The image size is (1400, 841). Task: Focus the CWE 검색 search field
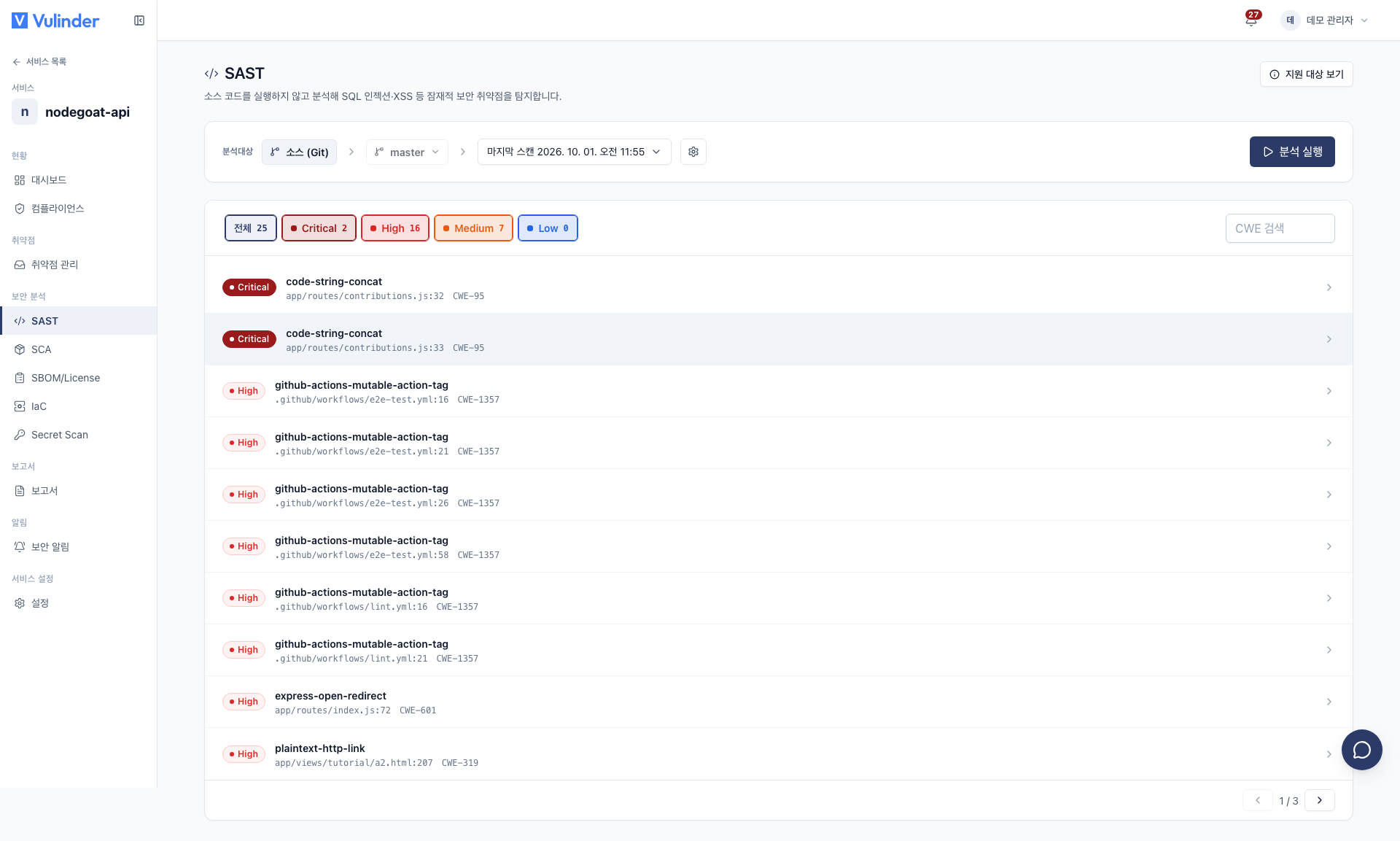(x=1280, y=228)
